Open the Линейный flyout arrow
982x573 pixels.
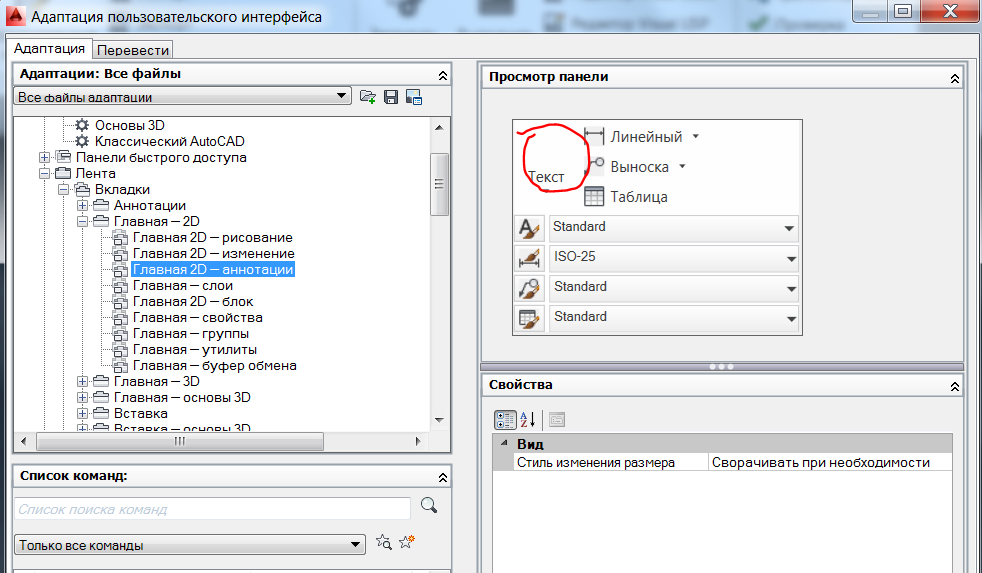click(x=695, y=137)
